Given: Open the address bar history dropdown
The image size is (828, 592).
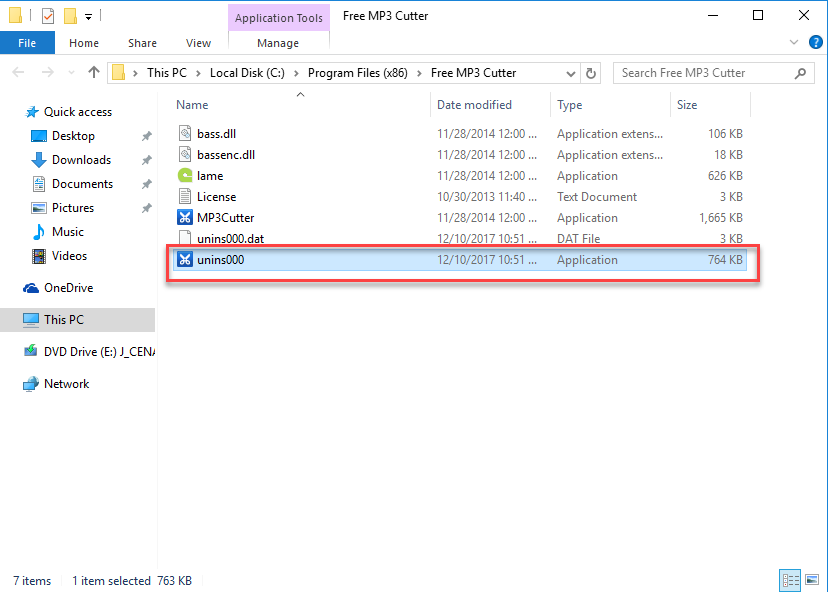Looking at the screenshot, I should [x=570, y=73].
